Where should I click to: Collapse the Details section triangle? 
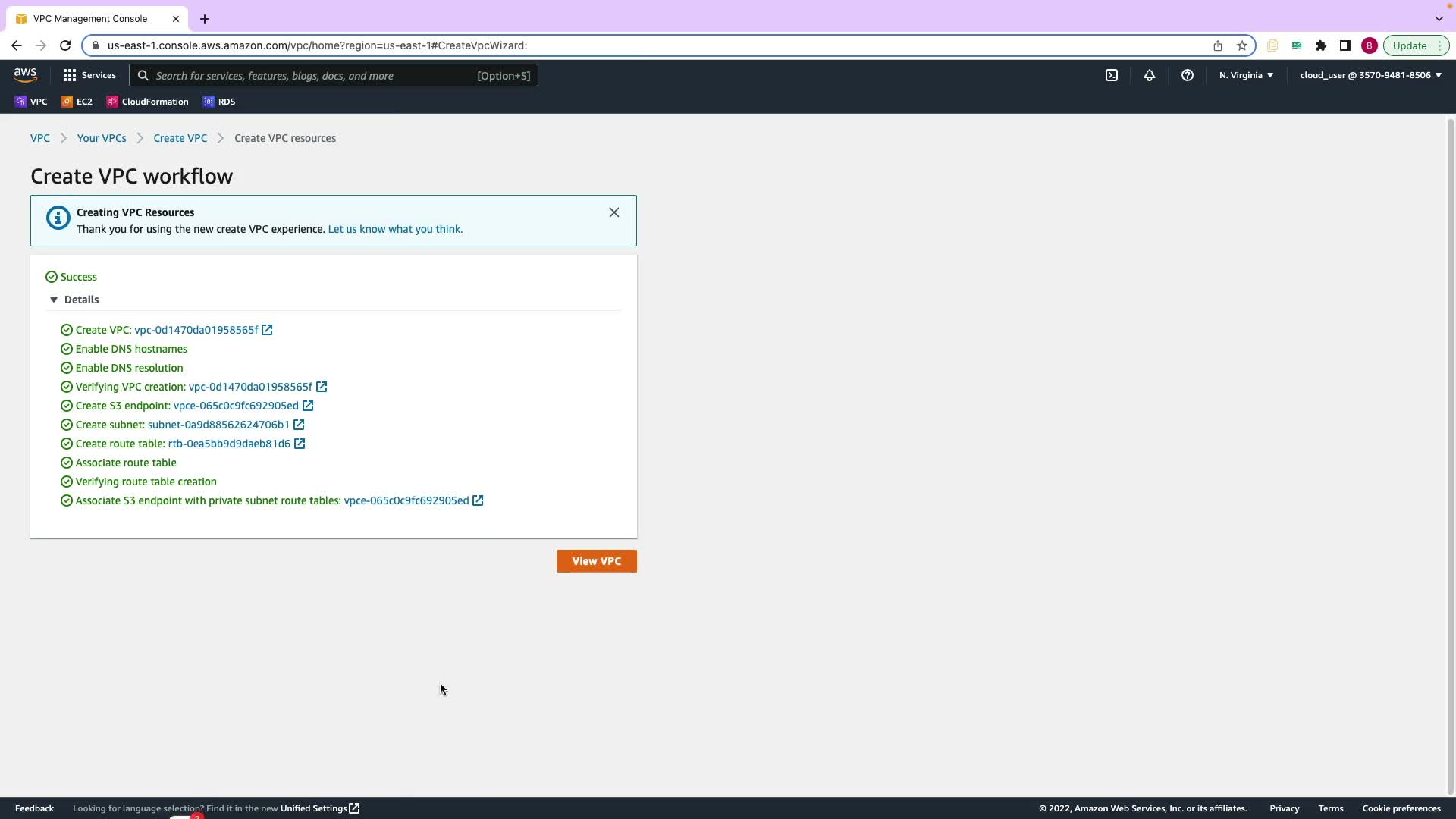(54, 300)
